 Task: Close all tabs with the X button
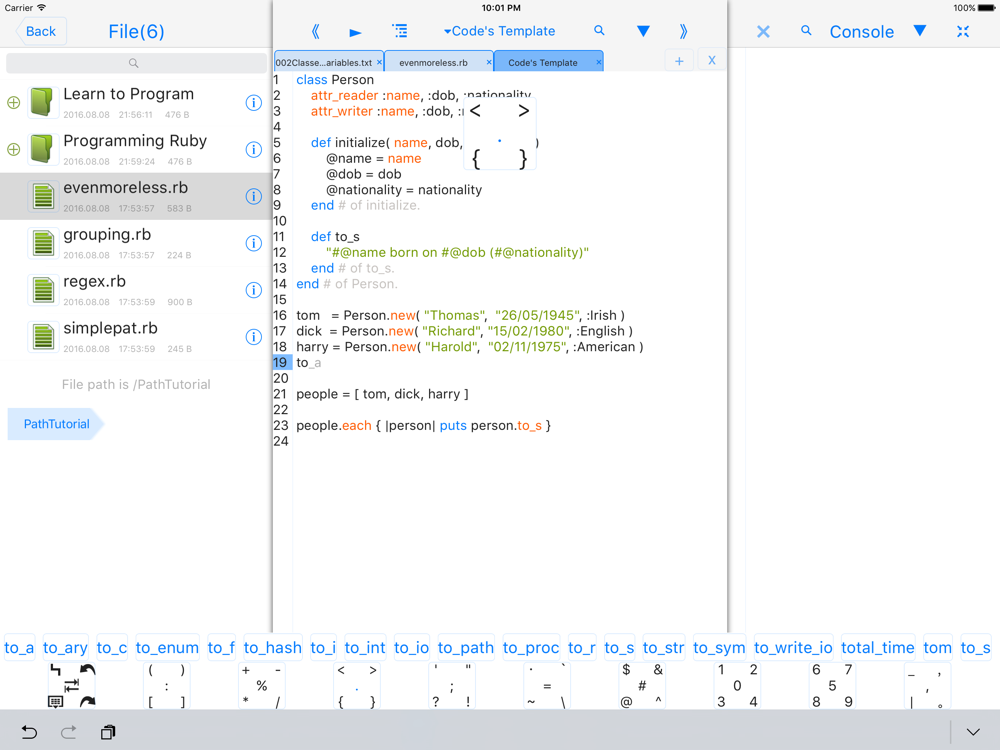point(712,61)
